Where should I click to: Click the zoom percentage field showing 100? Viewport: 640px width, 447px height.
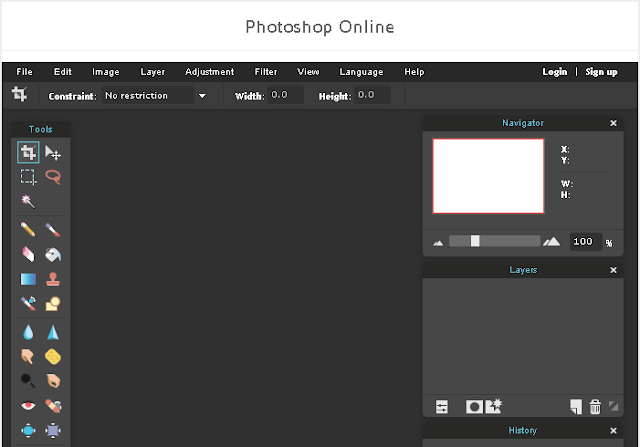pyautogui.click(x=585, y=242)
